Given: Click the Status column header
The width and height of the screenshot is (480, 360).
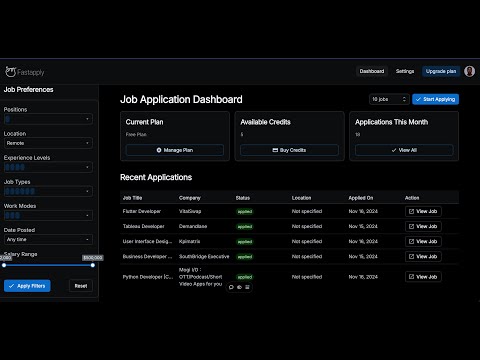Looking at the screenshot, I should point(243,198).
